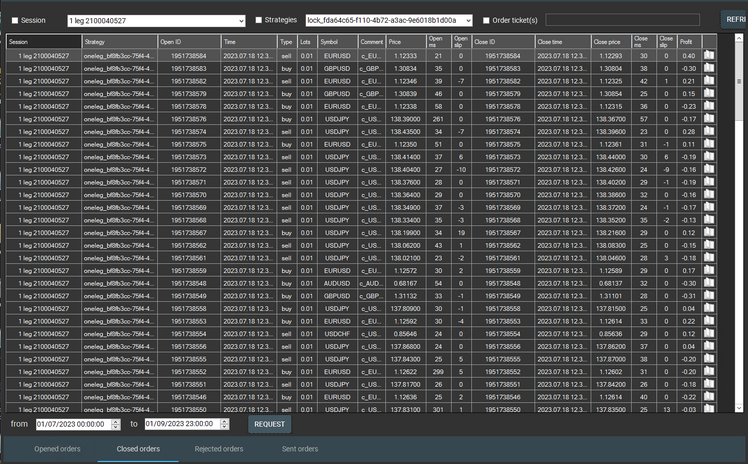Click the Refresh button at top right
The height and width of the screenshot is (464, 748).
[733, 19]
